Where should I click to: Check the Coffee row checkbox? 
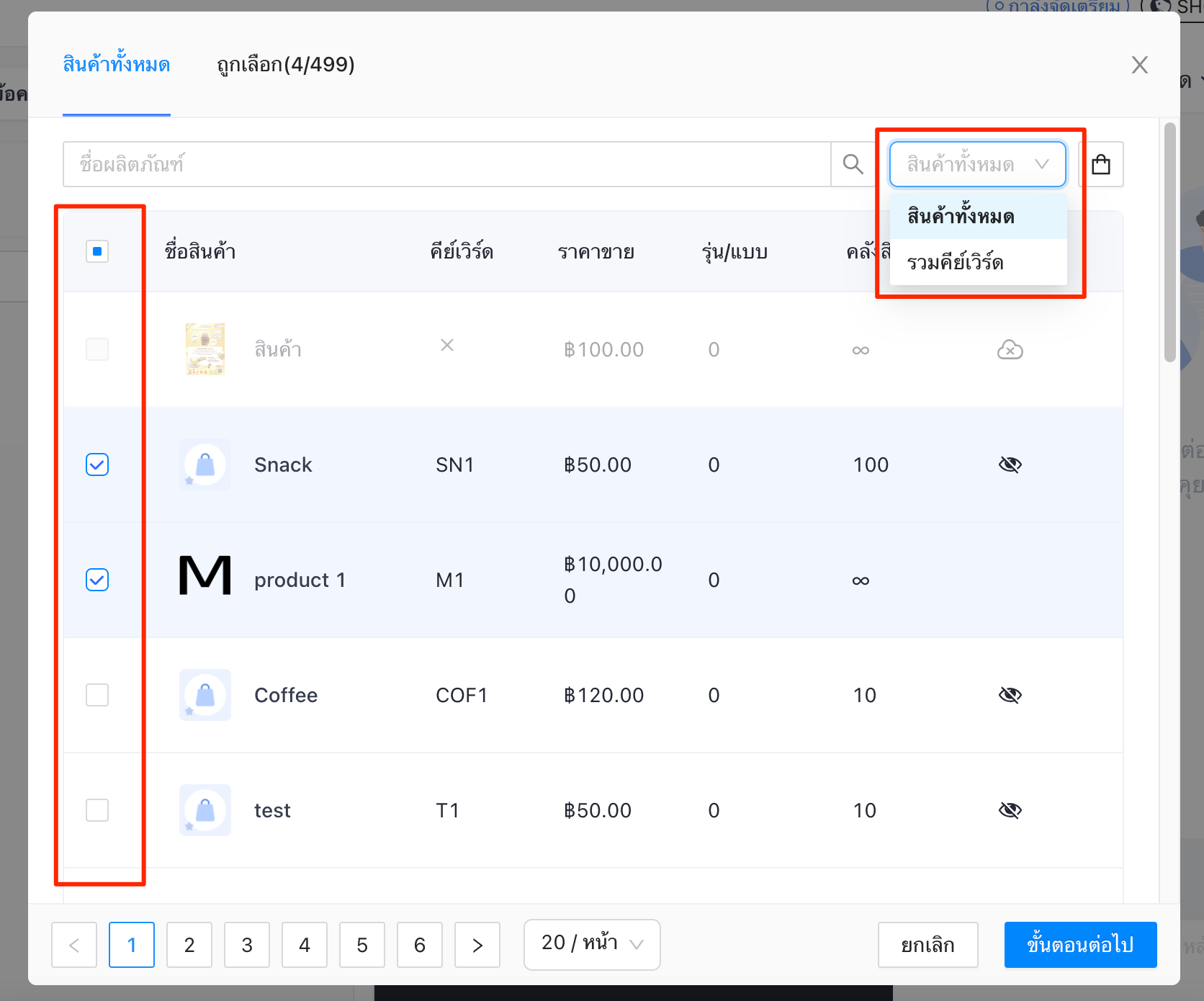(x=97, y=695)
